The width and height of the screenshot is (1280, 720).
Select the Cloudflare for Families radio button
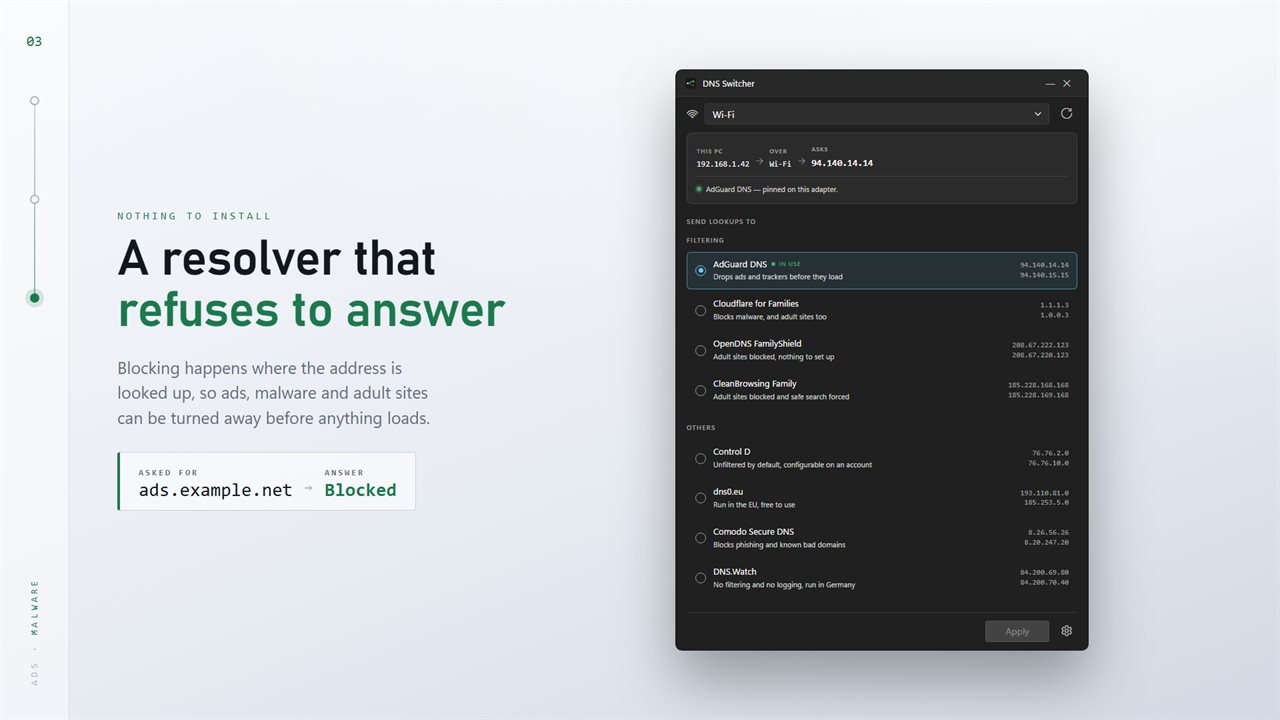click(x=700, y=310)
